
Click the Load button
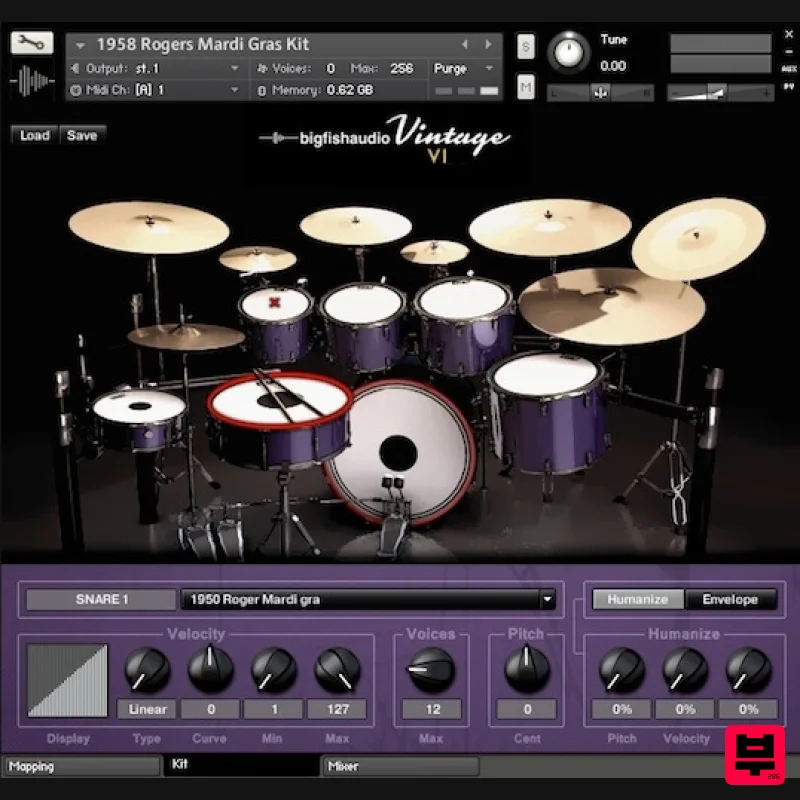click(33, 135)
